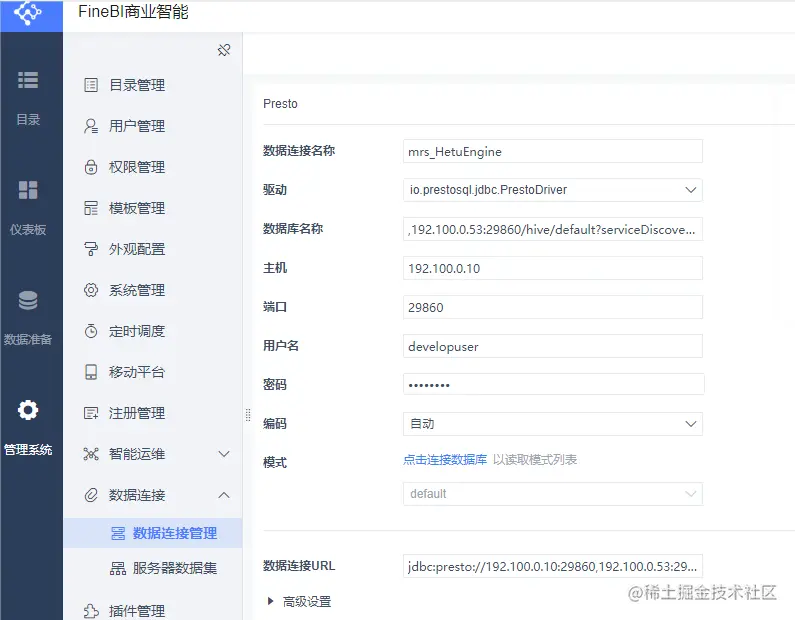Click the 权限管理 lock icon
795x620 pixels.
click(x=91, y=167)
